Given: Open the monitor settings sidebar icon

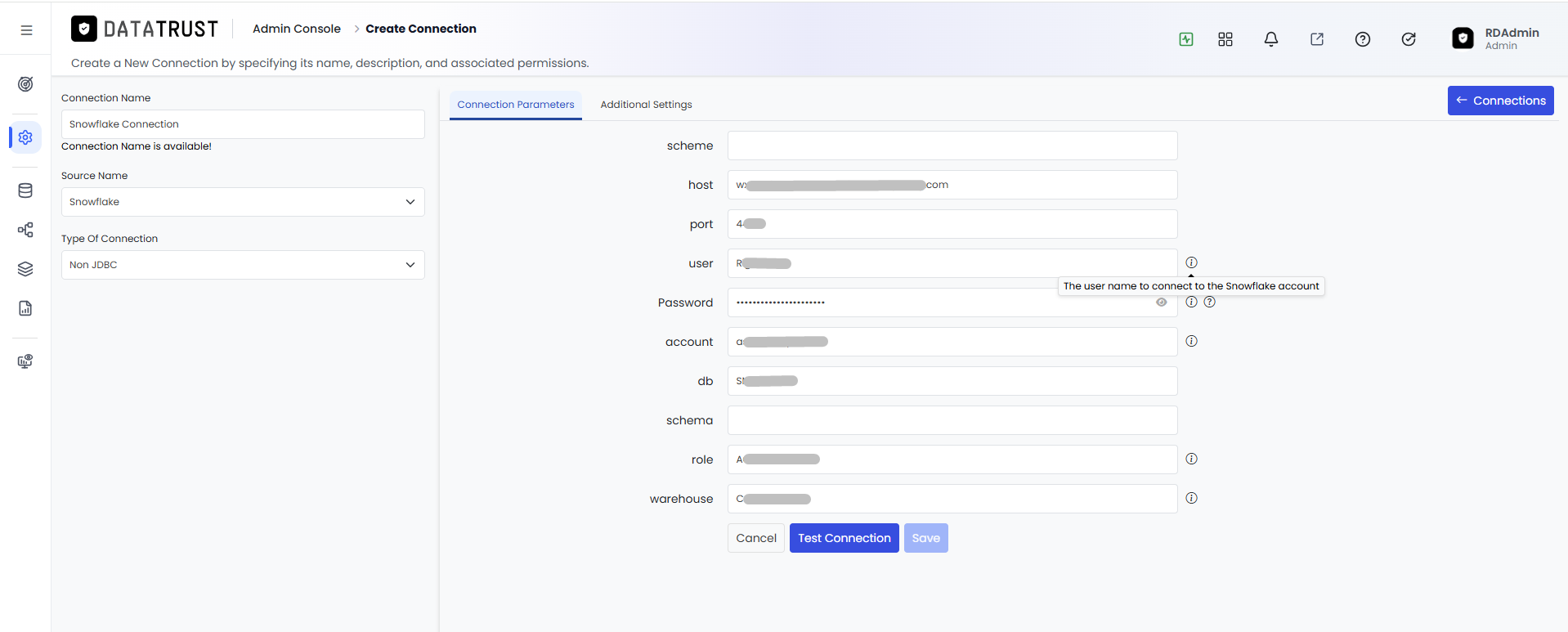Looking at the screenshot, I should tap(25, 361).
